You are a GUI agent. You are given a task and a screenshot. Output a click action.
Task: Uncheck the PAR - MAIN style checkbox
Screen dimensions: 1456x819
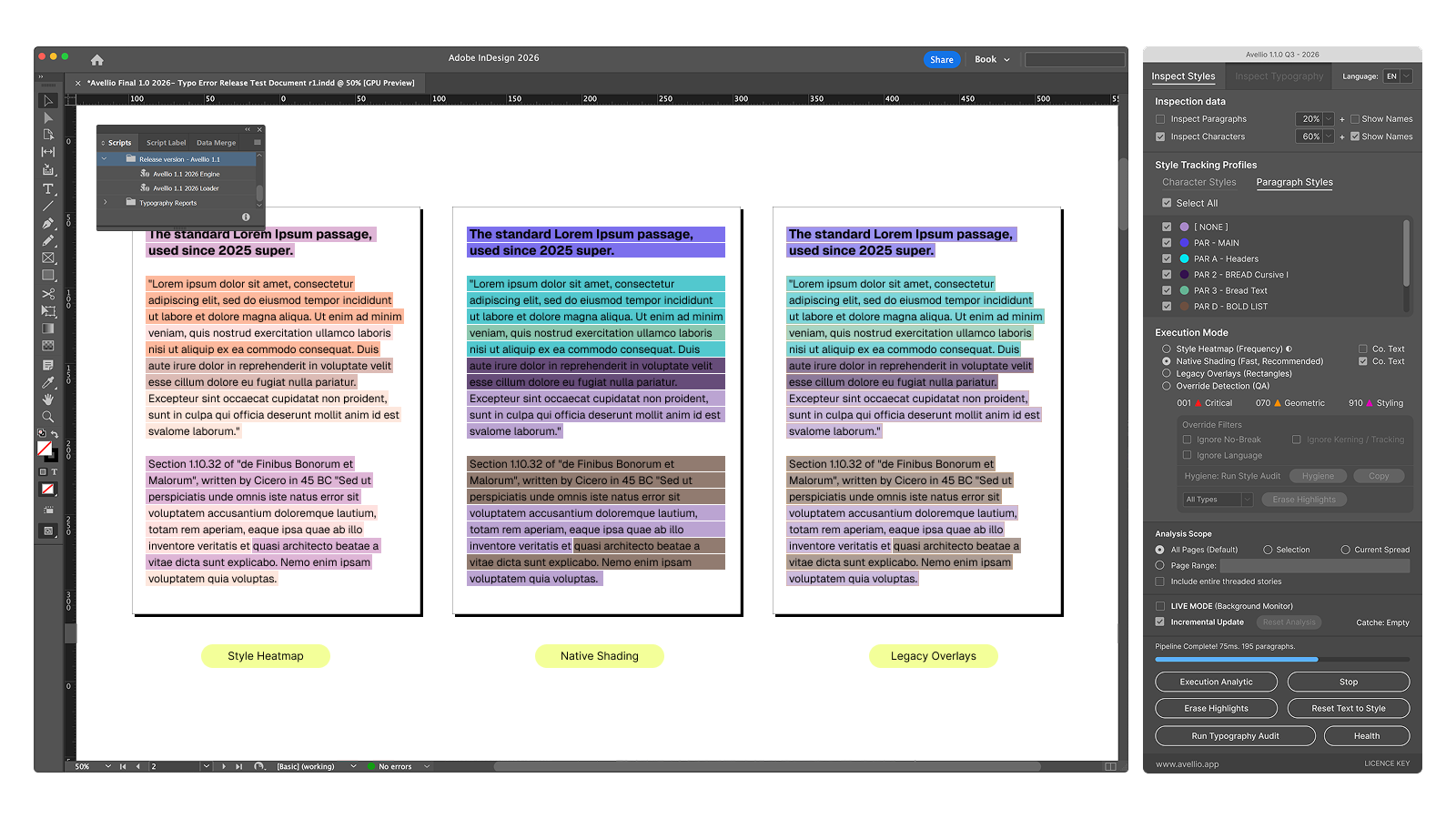click(1167, 243)
